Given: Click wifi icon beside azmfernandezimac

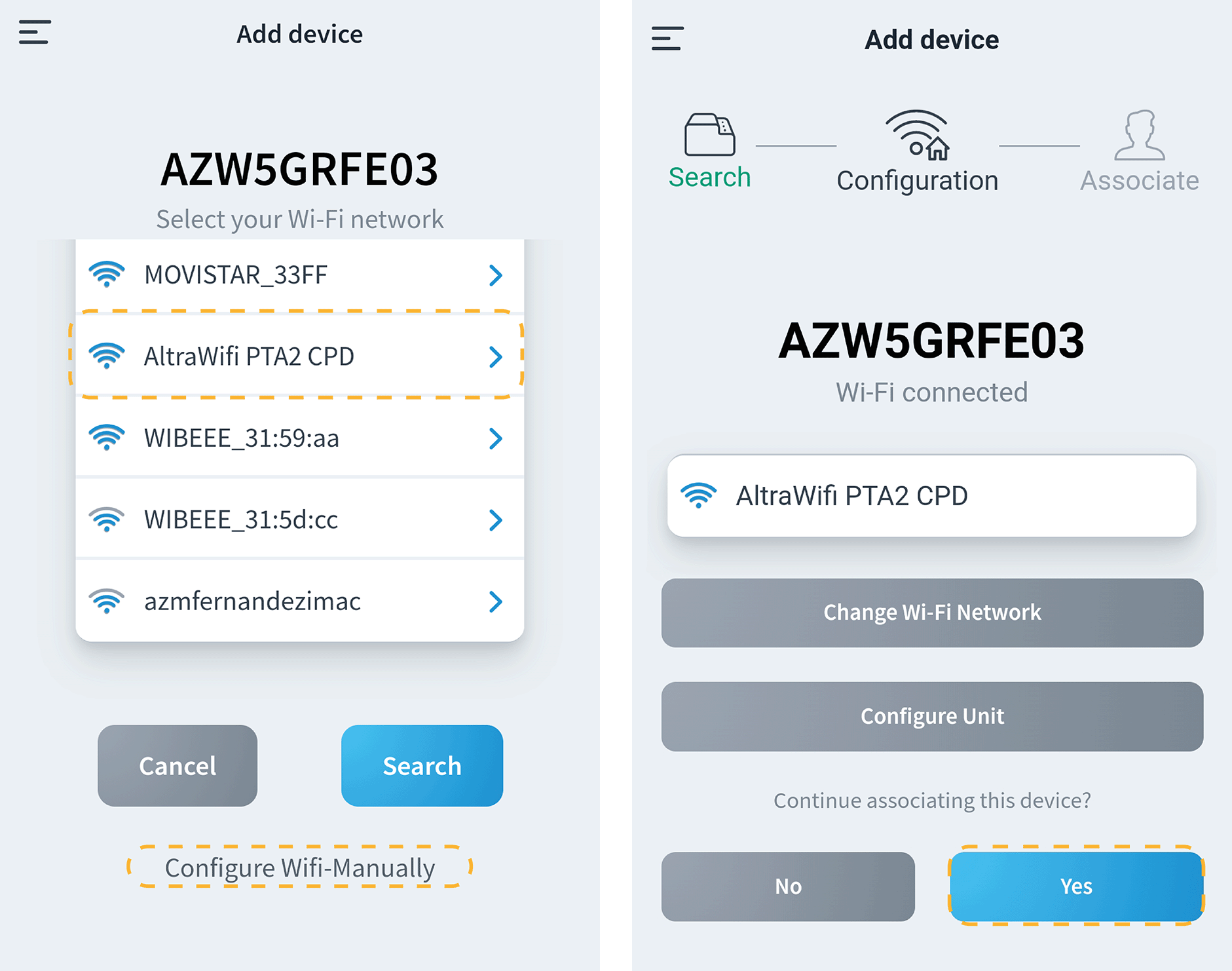Looking at the screenshot, I should (x=107, y=601).
